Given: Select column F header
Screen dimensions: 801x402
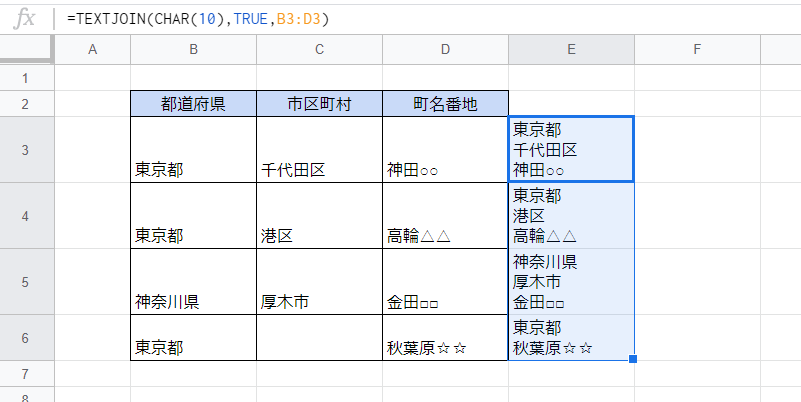Looking at the screenshot, I should (697, 50).
